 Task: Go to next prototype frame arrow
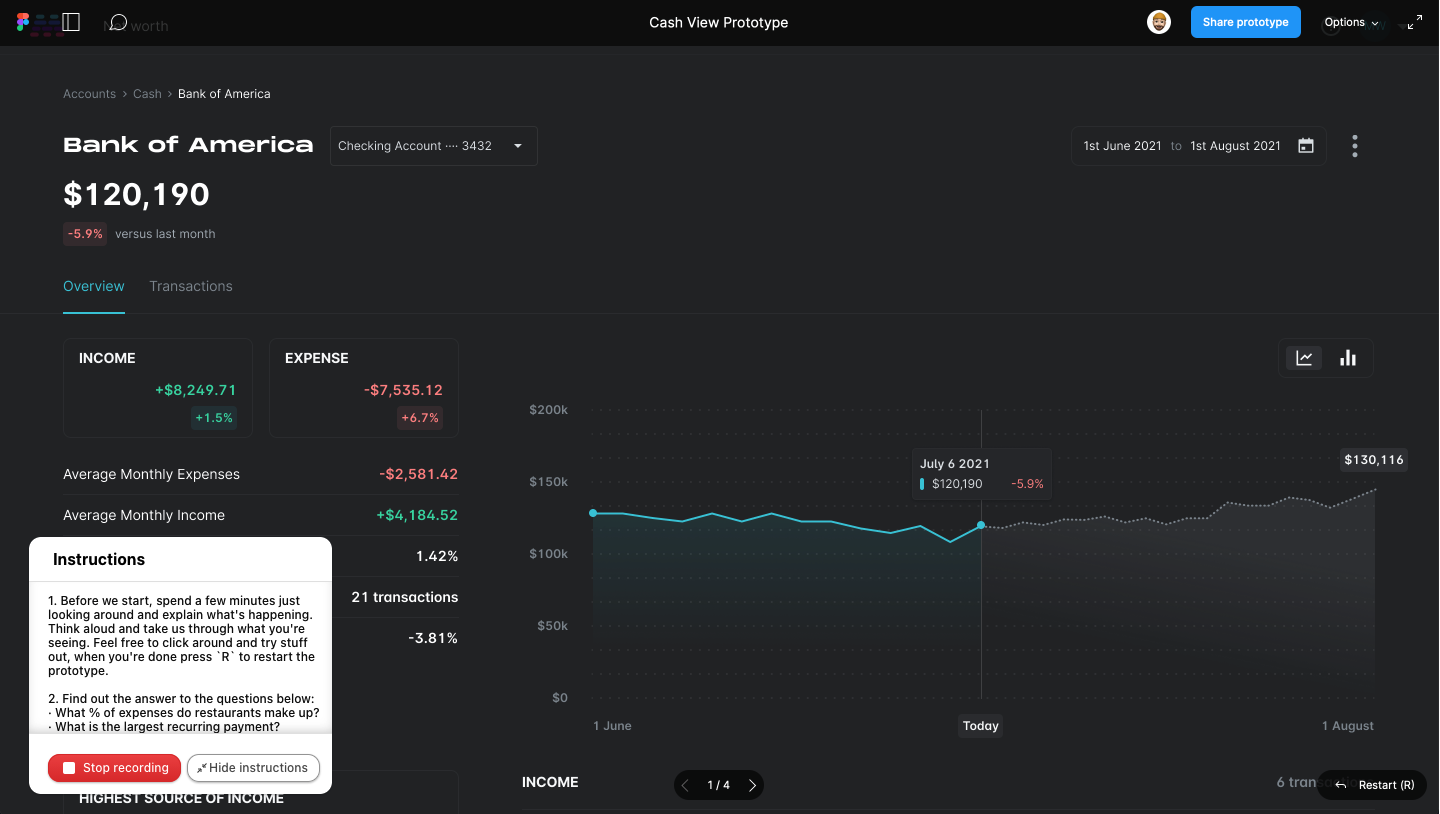point(752,786)
